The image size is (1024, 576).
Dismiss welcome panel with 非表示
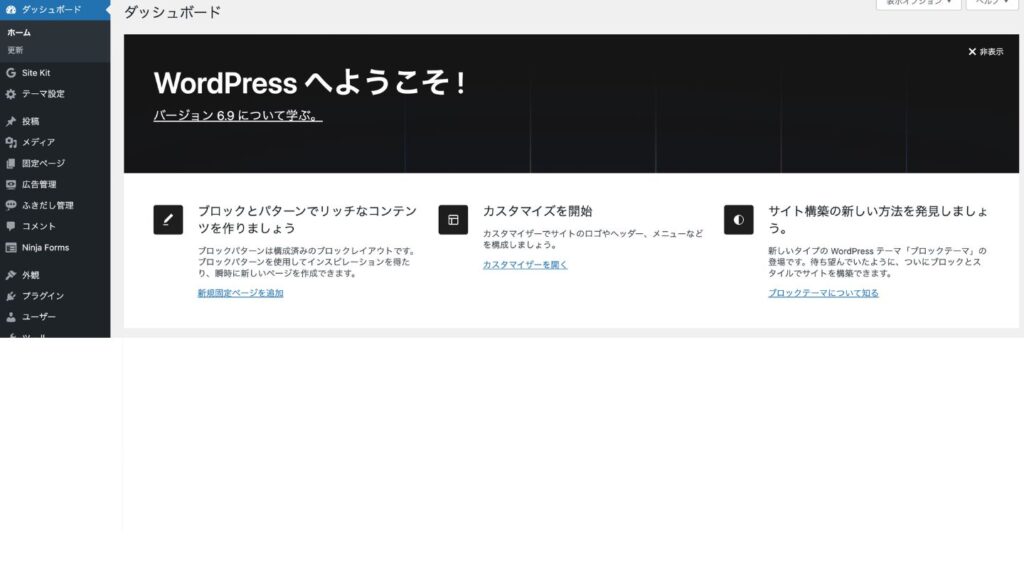[x=985, y=52]
